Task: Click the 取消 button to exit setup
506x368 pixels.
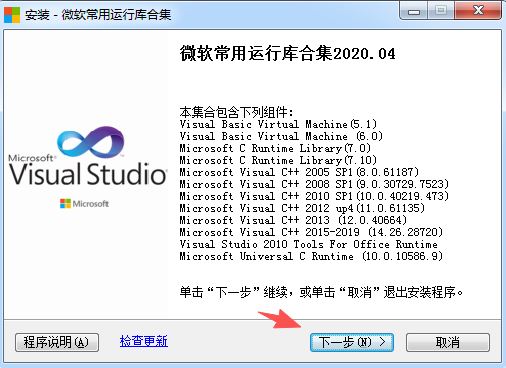Action: (448, 342)
